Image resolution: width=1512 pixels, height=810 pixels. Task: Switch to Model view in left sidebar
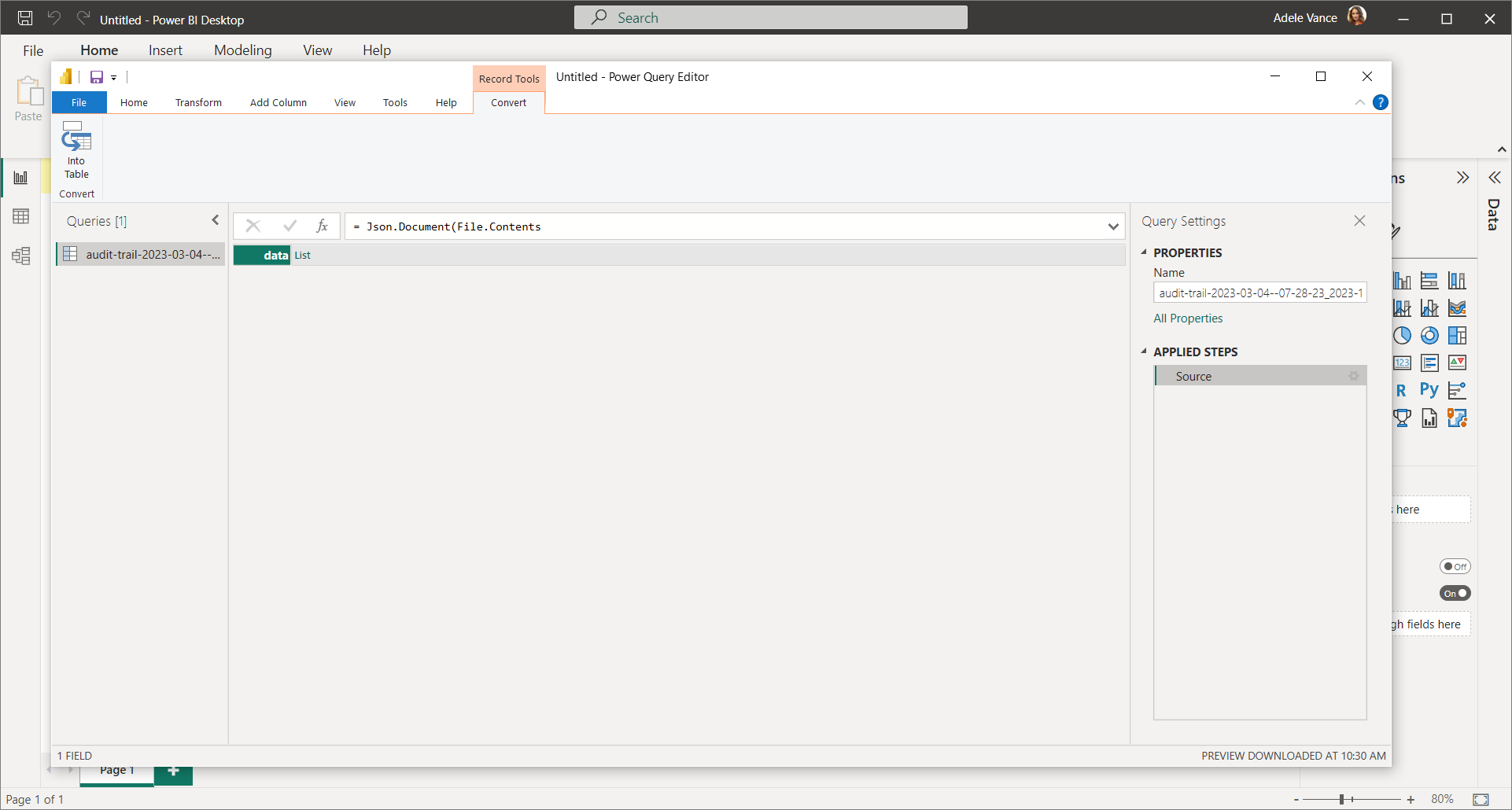(x=21, y=256)
